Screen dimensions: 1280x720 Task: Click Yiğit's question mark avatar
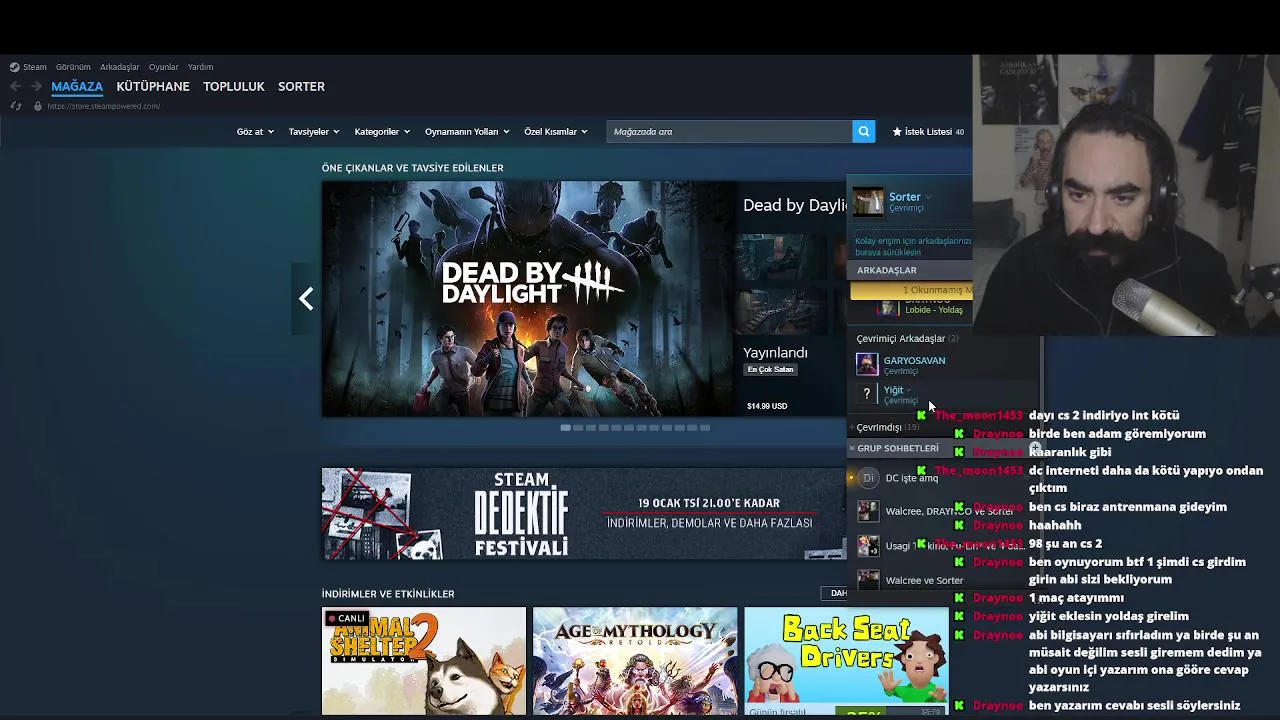click(x=867, y=394)
